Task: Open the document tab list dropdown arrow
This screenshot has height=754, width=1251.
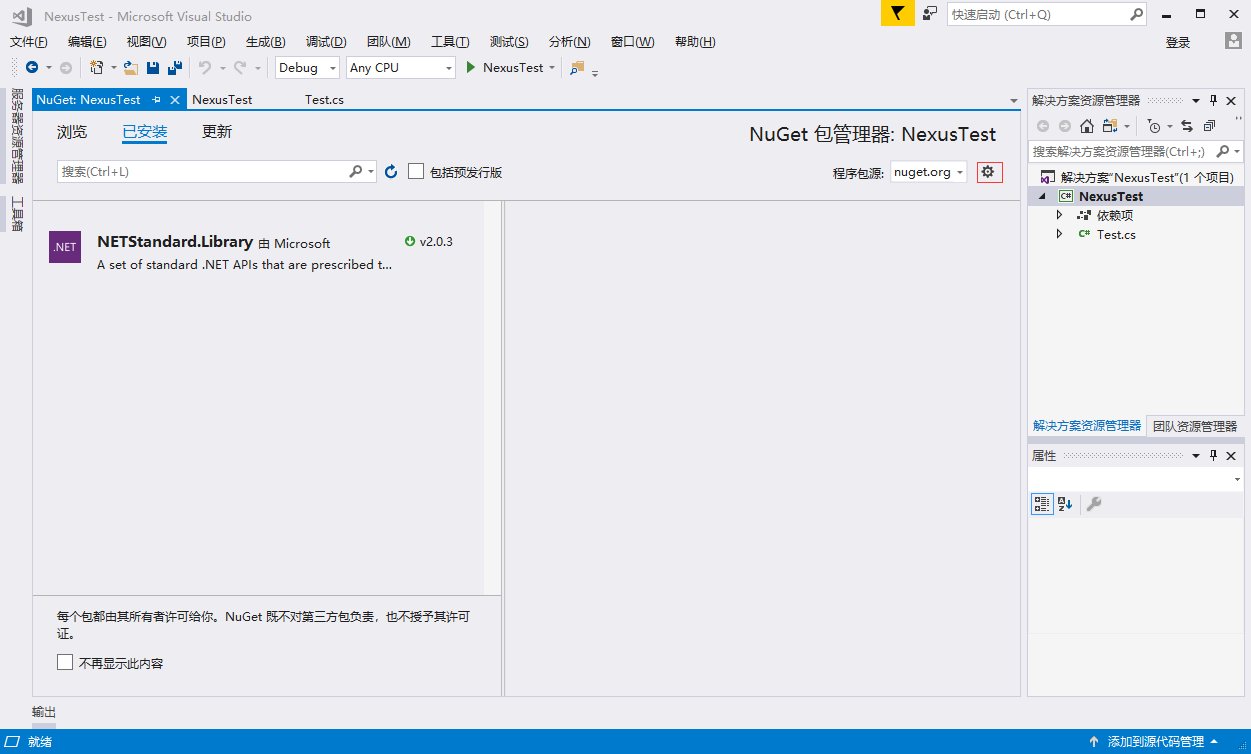Action: click(x=1013, y=100)
